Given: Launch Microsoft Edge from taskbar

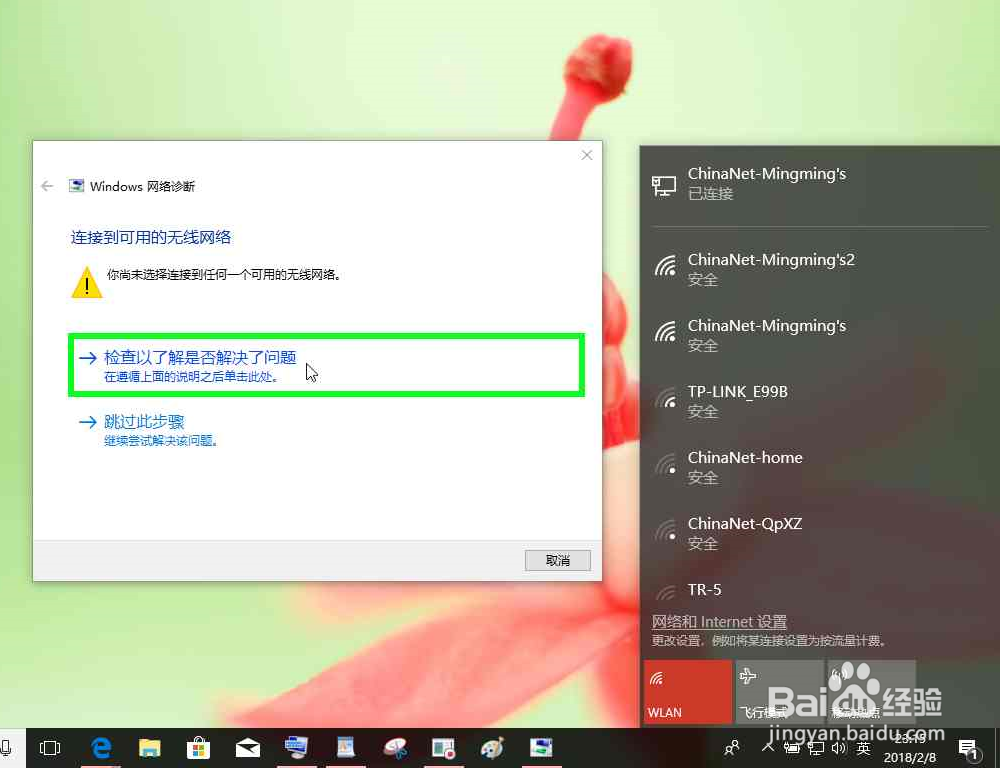Looking at the screenshot, I should point(101,748).
